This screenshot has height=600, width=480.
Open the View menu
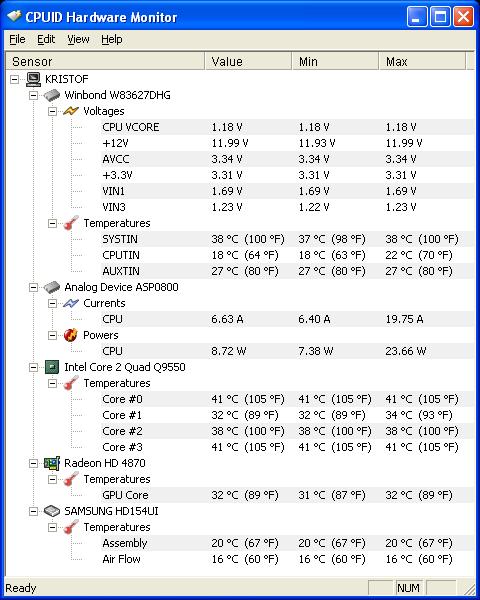point(78,39)
